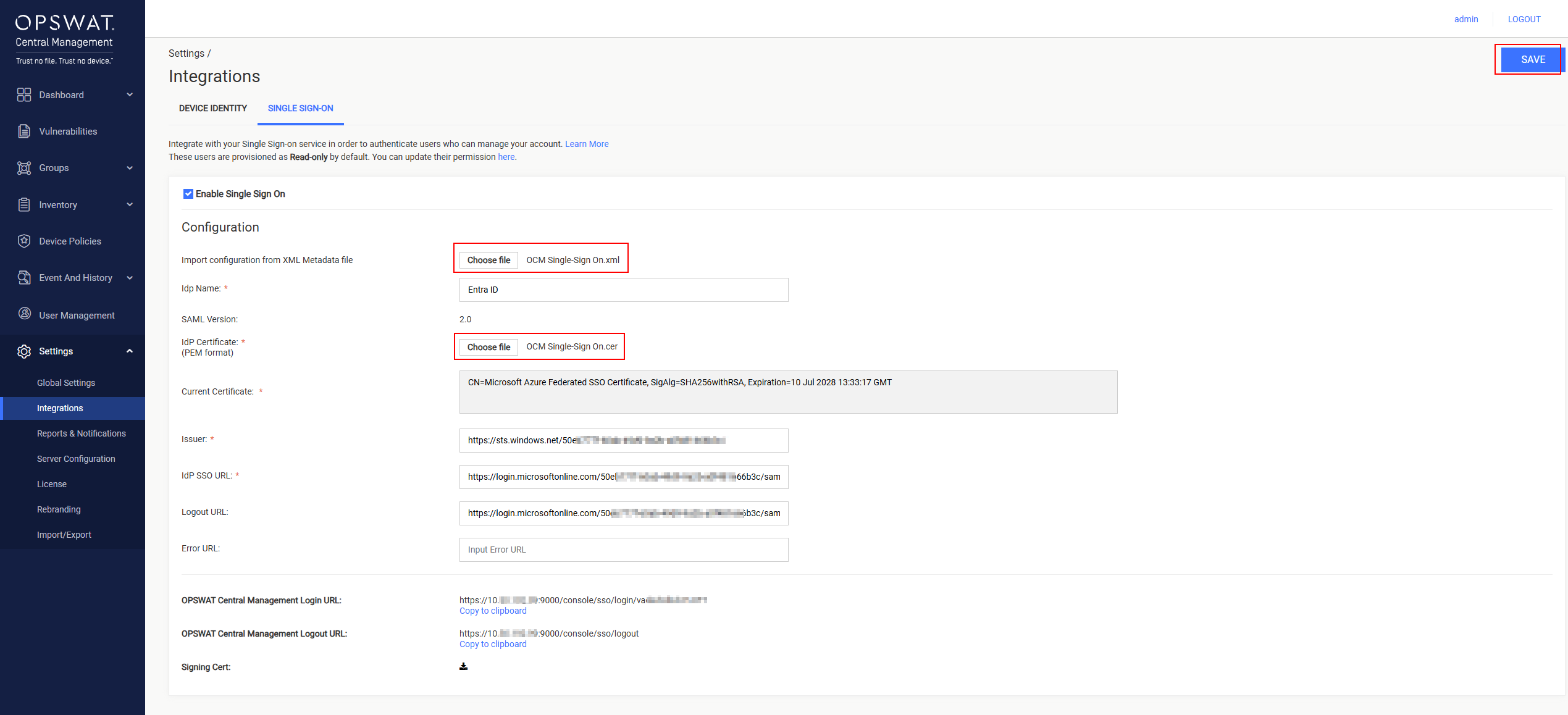
Task: Open Server Configuration page
Action: coord(76,459)
